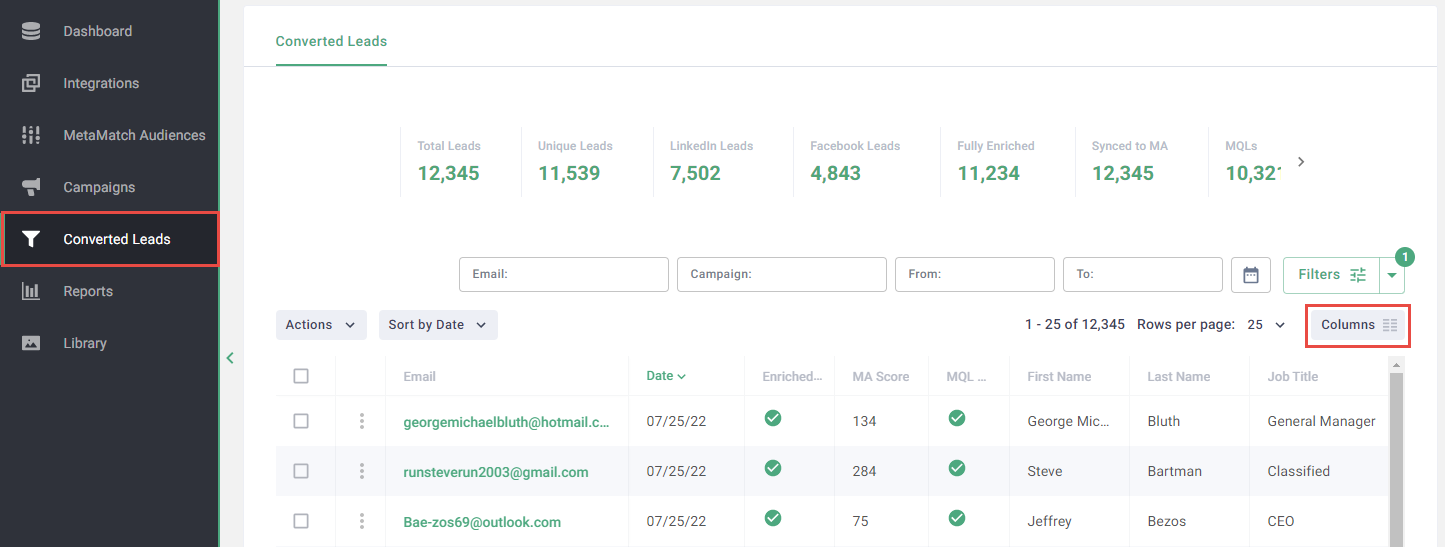This screenshot has height=547, width=1445.
Task: Click the Reports bar chart icon
Action: (x=31, y=291)
